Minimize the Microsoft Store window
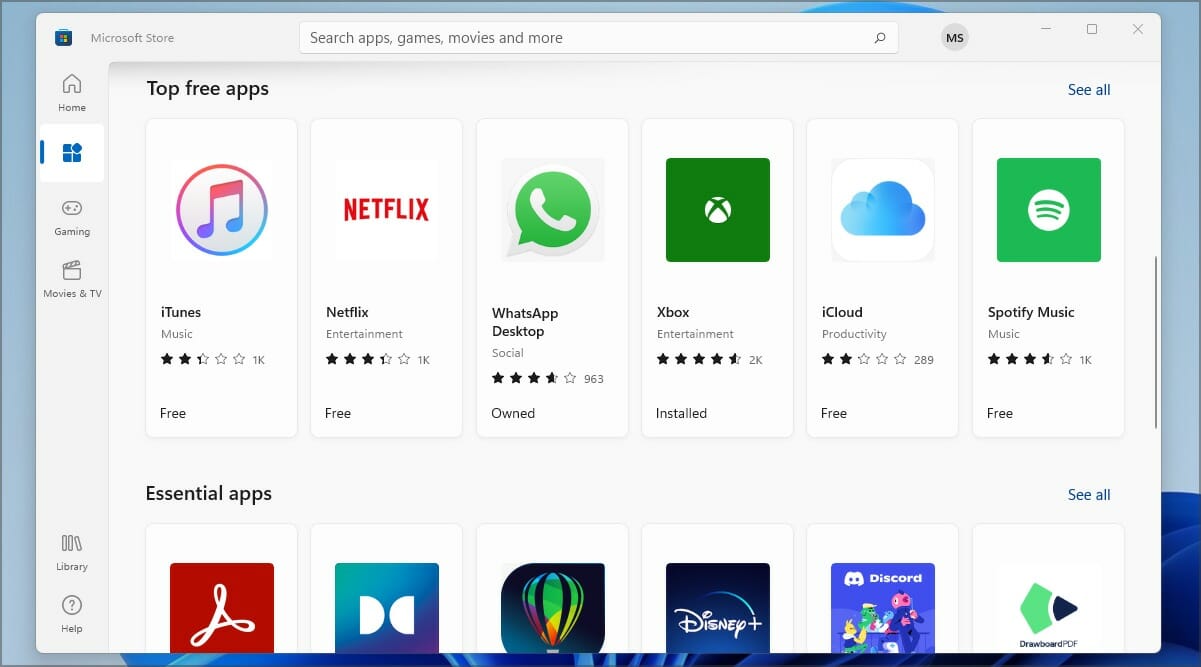This screenshot has width=1201, height=667. (x=1046, y=30)
